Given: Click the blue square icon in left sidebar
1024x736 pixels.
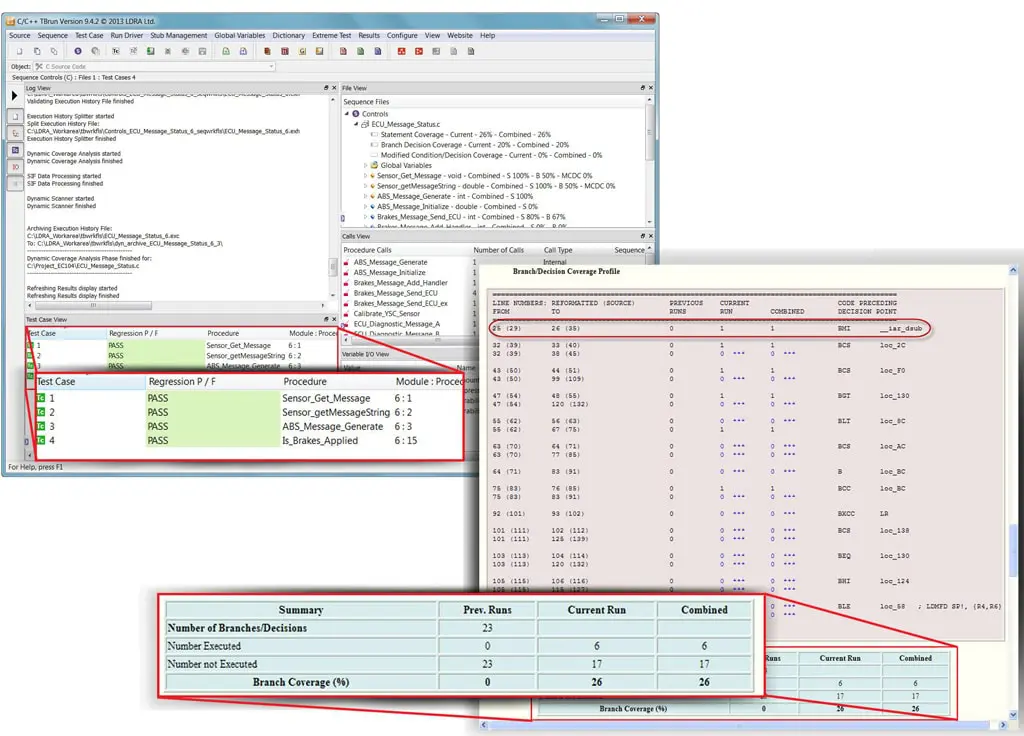Looking at the screenshot, I should click(15, 149).
